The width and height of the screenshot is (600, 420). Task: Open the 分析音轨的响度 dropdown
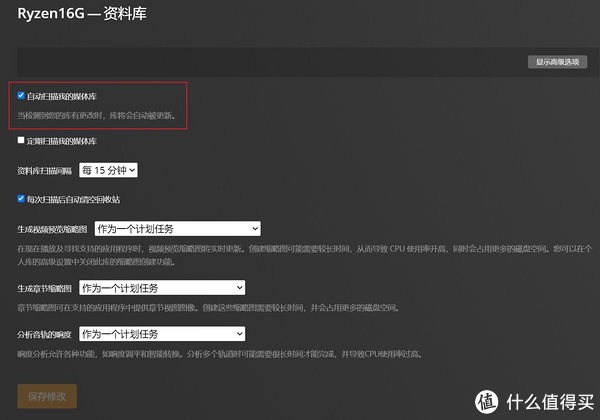coord(162,334)
